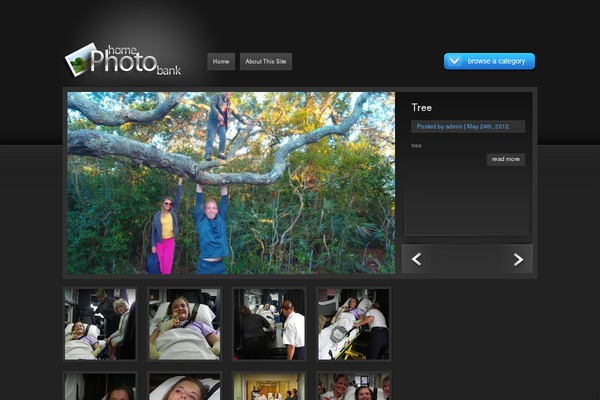Open the Tree post title
Image resolution: width=600 pixels, height=400 pixels.
(x=422, y=108)
